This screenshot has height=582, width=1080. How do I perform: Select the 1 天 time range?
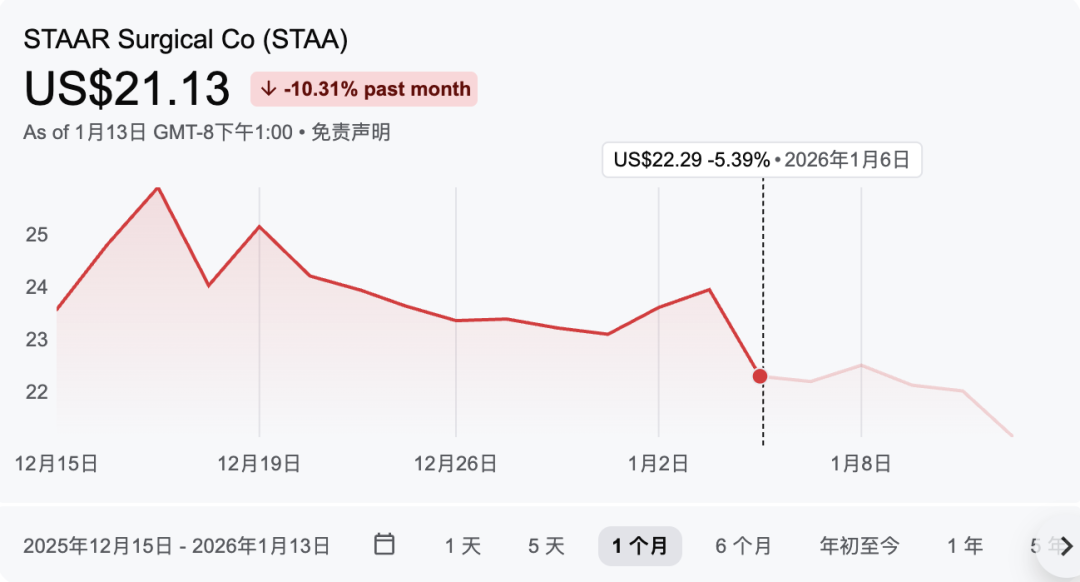[463, 546]
